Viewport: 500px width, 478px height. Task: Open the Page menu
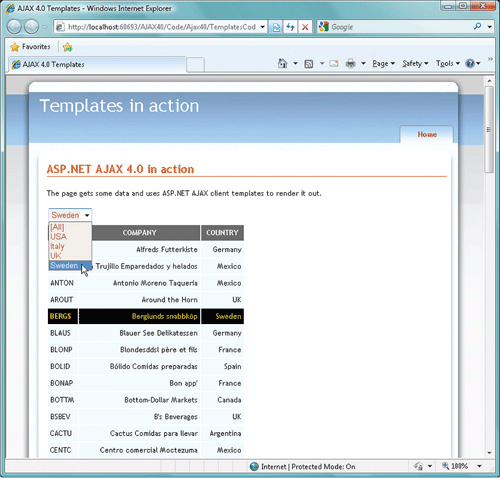[383, 63]
